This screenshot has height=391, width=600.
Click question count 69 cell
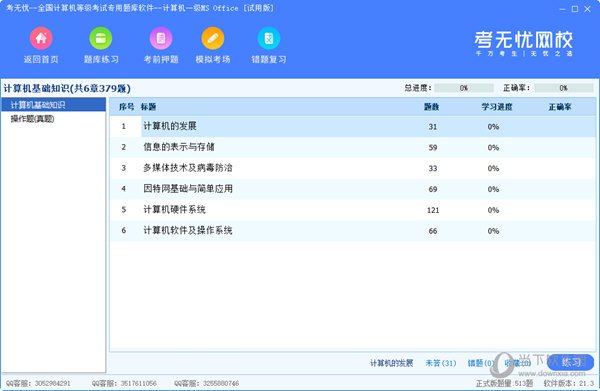click(x=433, y=189)
